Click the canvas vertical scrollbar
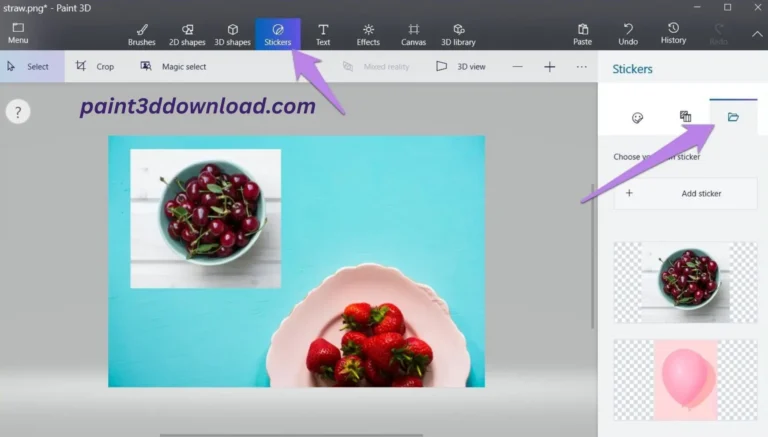768x437 pixels. (593, 256)
